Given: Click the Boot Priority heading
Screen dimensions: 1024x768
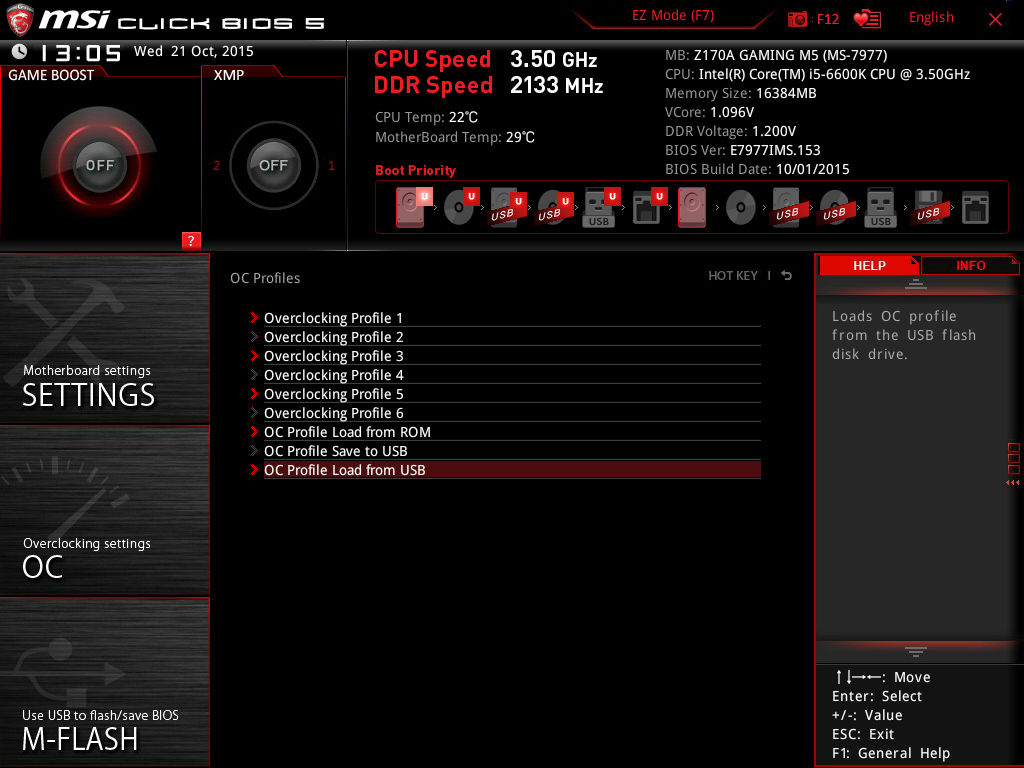Looking at the screenshot, I should point(415,170).
